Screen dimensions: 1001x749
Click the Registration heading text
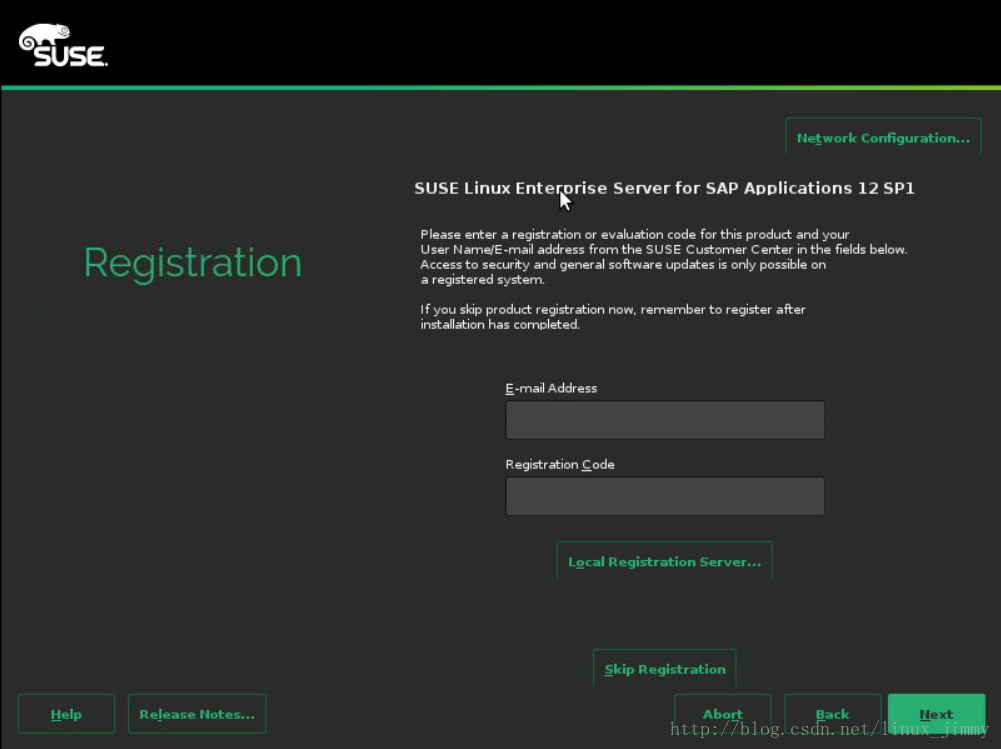192,262
